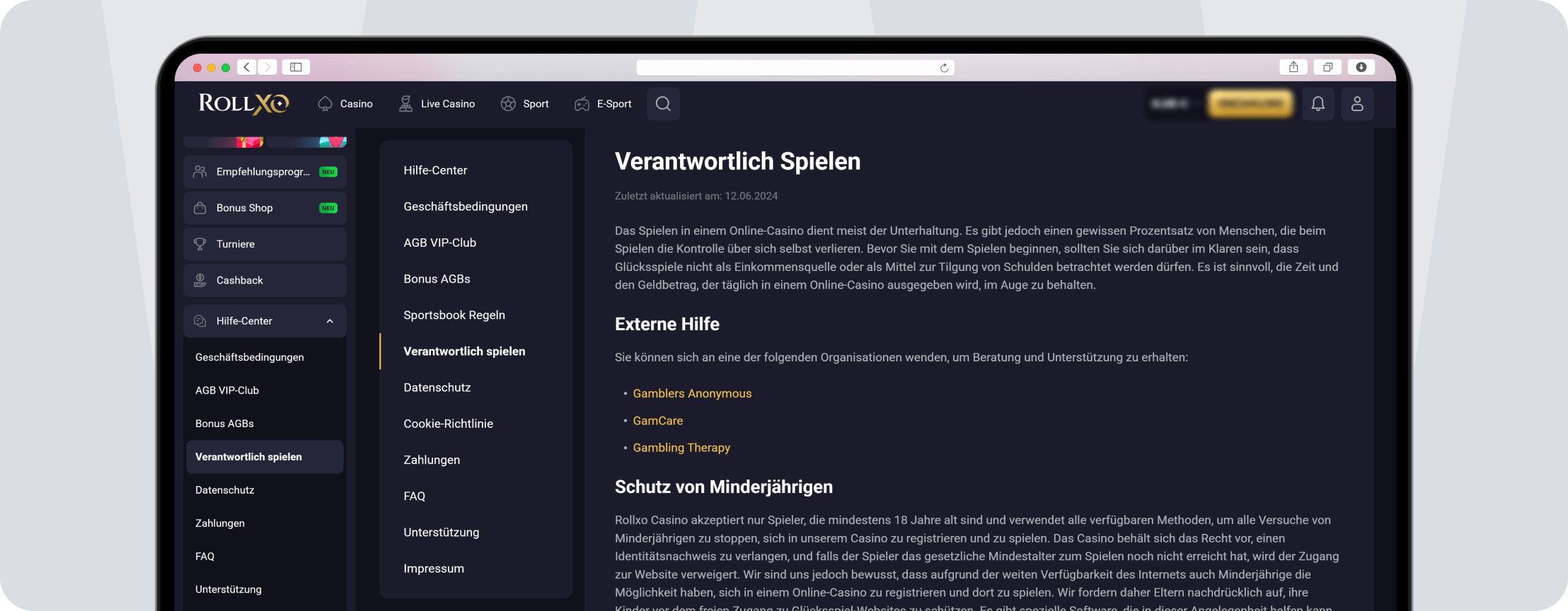Image resolution: width=1568 pixels, height=611 pixels.
Task: Click the Externe Hilfe heading
Action: (667, 324)
